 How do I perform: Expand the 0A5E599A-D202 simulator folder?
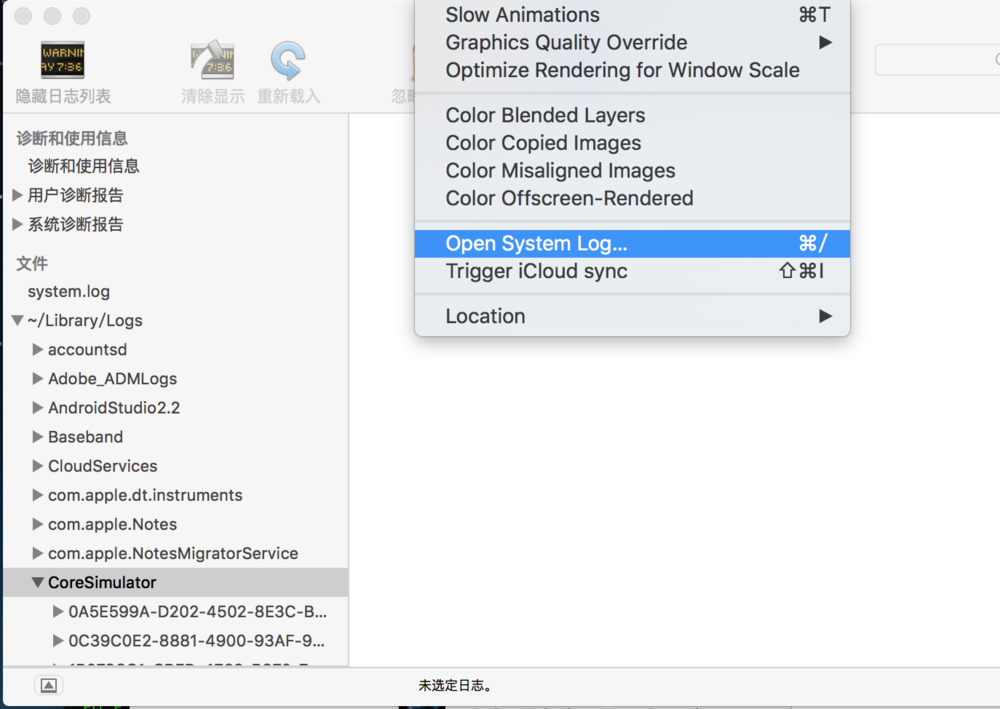(x=58, y=611)
